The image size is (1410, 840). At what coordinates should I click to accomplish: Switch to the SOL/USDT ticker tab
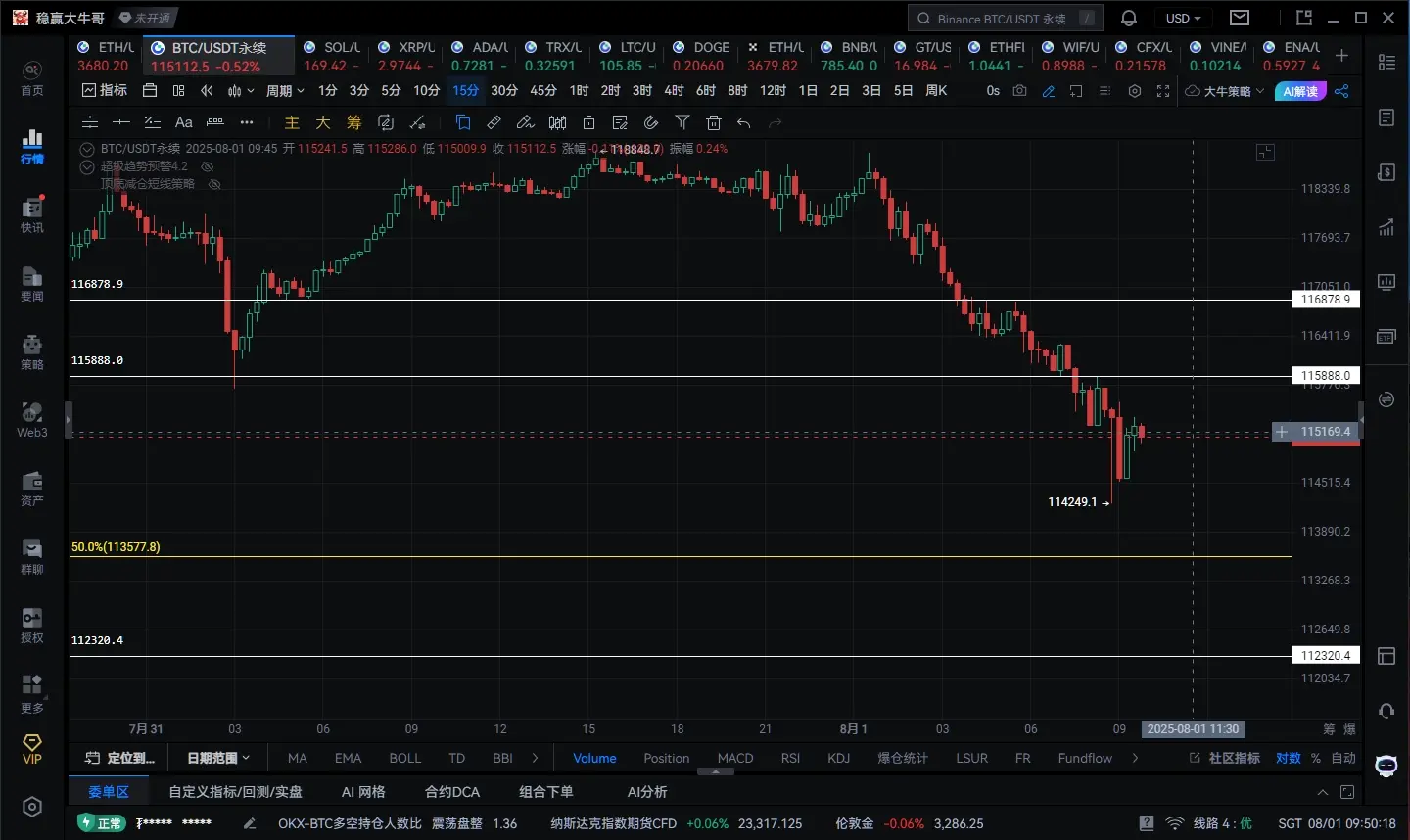point(332,57)
